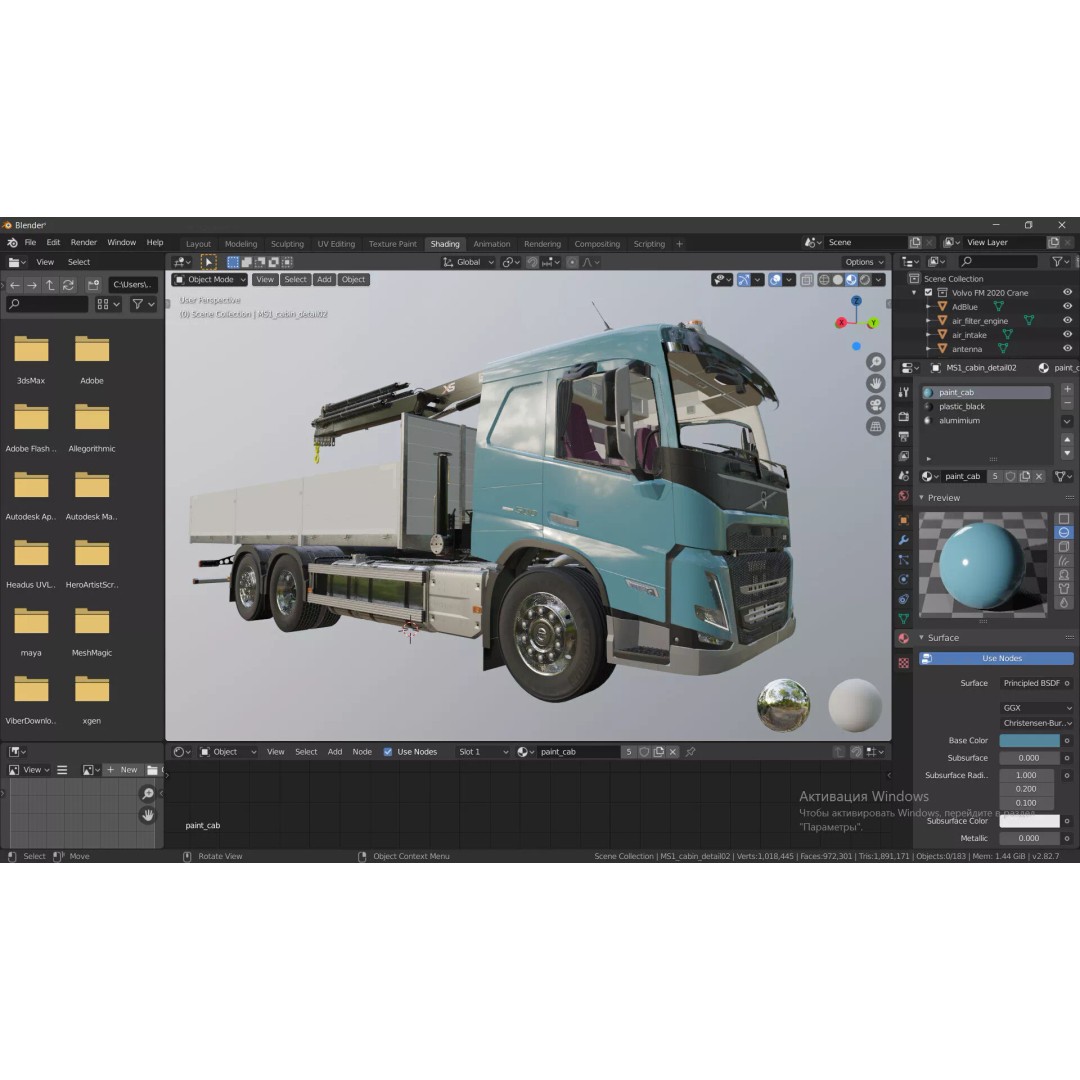Toggle Use Nodes checkbox in node editor header
1080x1080 pixels.
pyautogui.click(x=388, y=752)
